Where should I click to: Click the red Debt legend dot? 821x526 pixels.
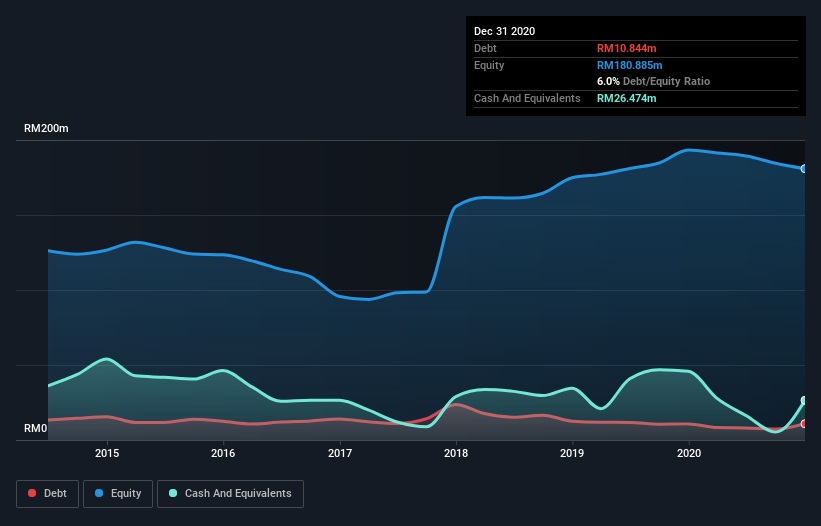coord(32,493)
